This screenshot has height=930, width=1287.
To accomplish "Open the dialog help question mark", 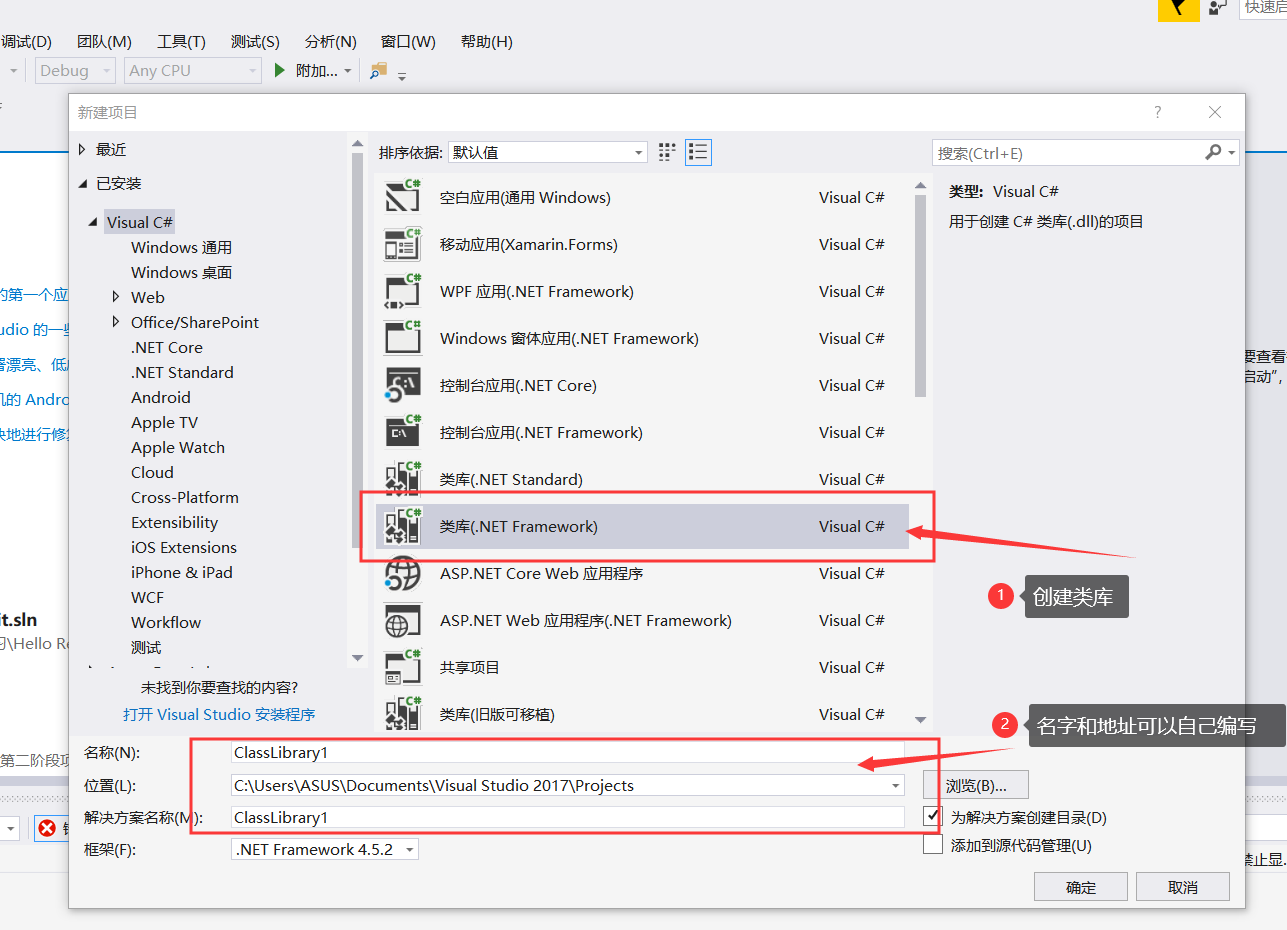I will 1158,112.
